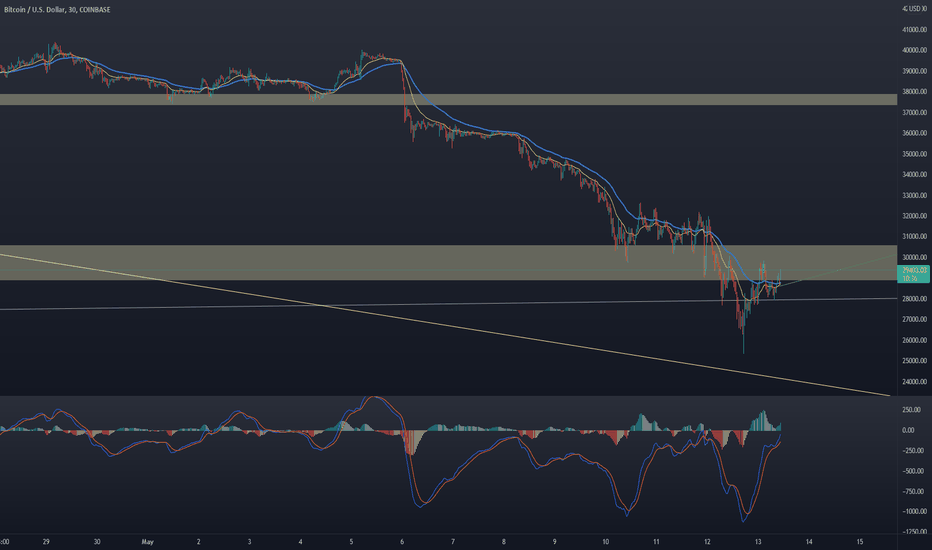Screen dimensions: 932x550
Task: Click the 25000.00 price axis label
Action: tap(914, 361)
